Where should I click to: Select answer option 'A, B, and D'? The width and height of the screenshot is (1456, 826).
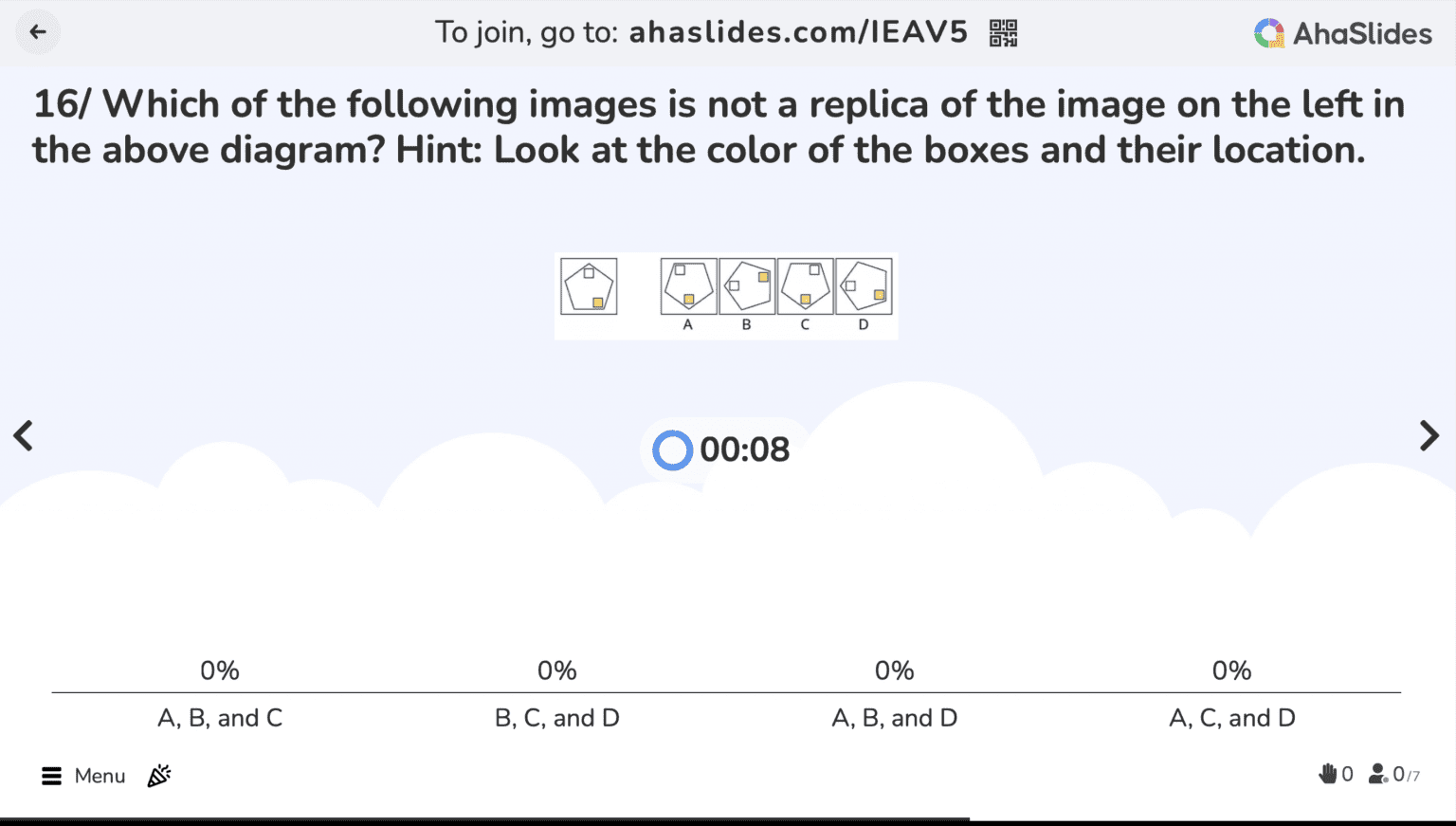tap(894, 718)
